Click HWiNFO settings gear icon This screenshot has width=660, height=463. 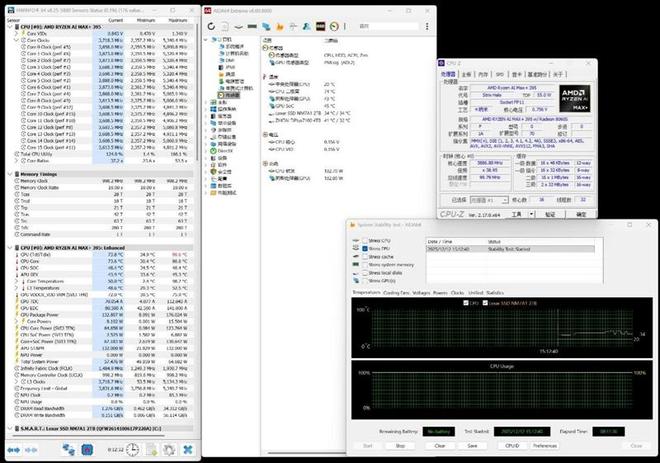point(170,449)
